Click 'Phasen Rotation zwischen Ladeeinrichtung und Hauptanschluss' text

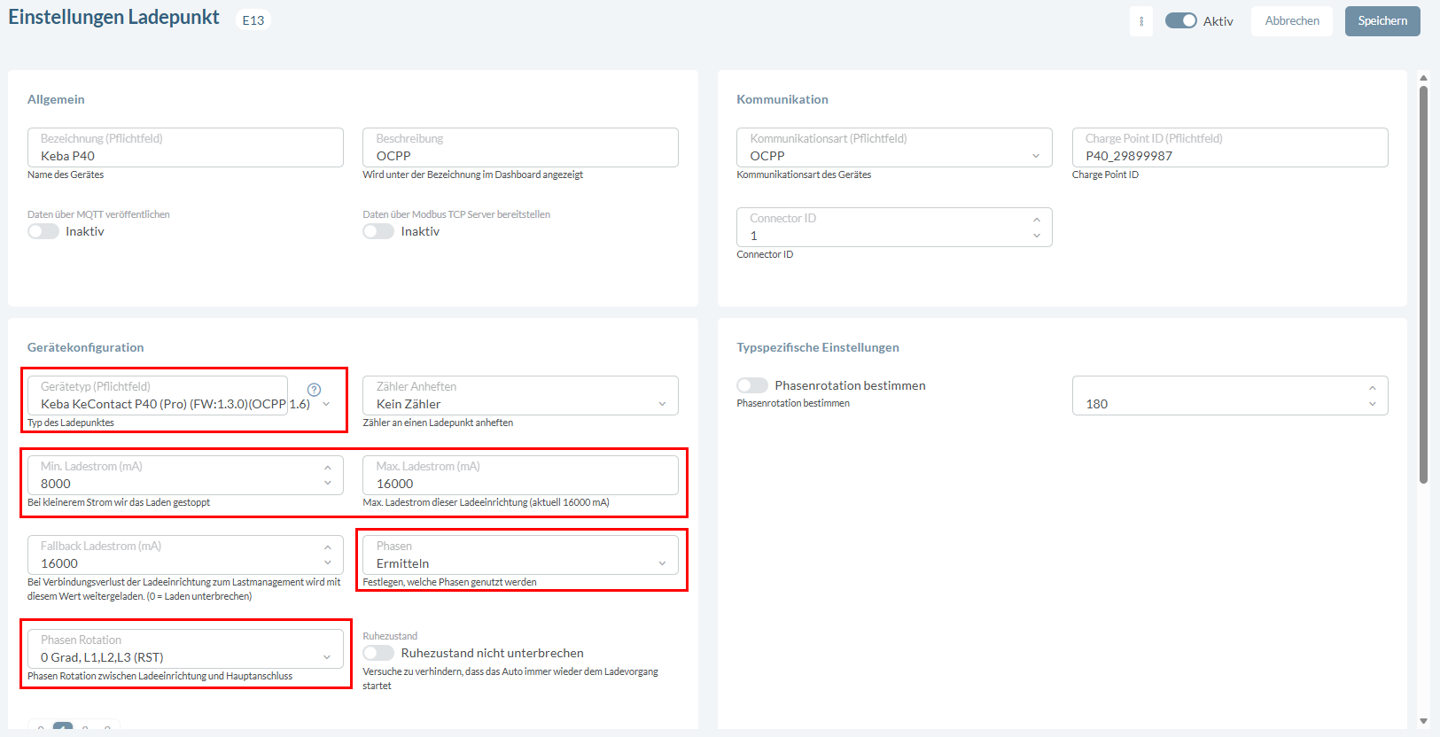pyautogui.click(x=160, y=676)
